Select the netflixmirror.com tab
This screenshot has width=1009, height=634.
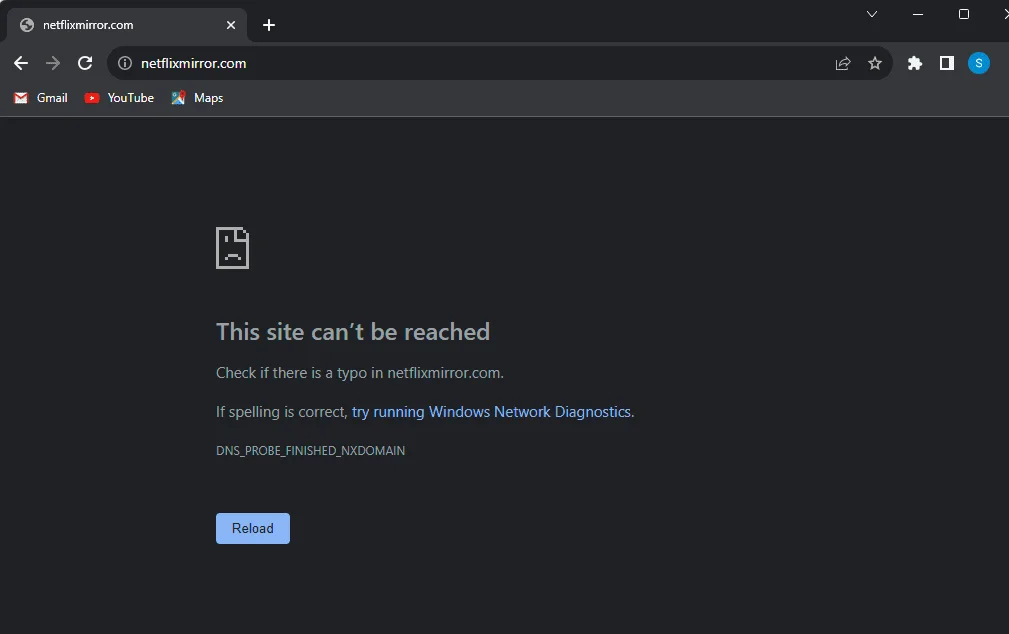[x=127, y=25]
